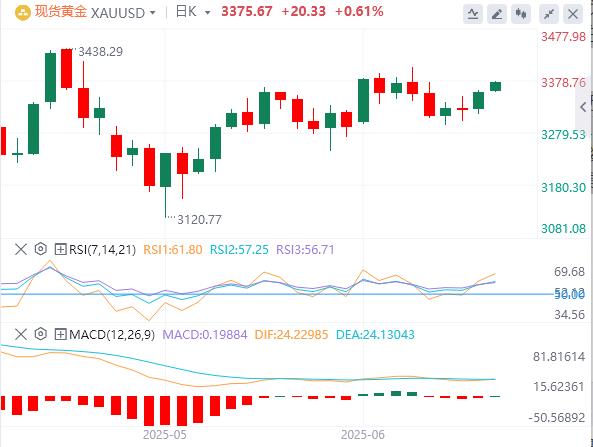Click the 2025-05 date axis marker
The image size is (593, 447).
pos(165,435)
